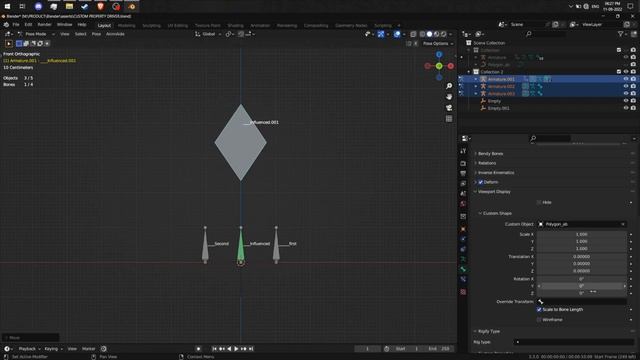Open the World properties tab icon
This screenshot has width=640, height=360.
[463, 204]
